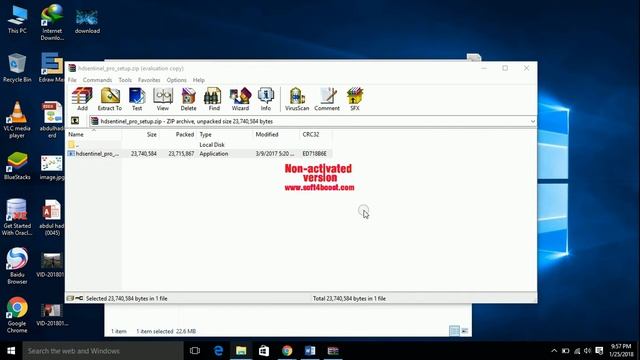640x360 pixels.
Task: Switch Explorer window to large icons view
Action: click(464, 331)
